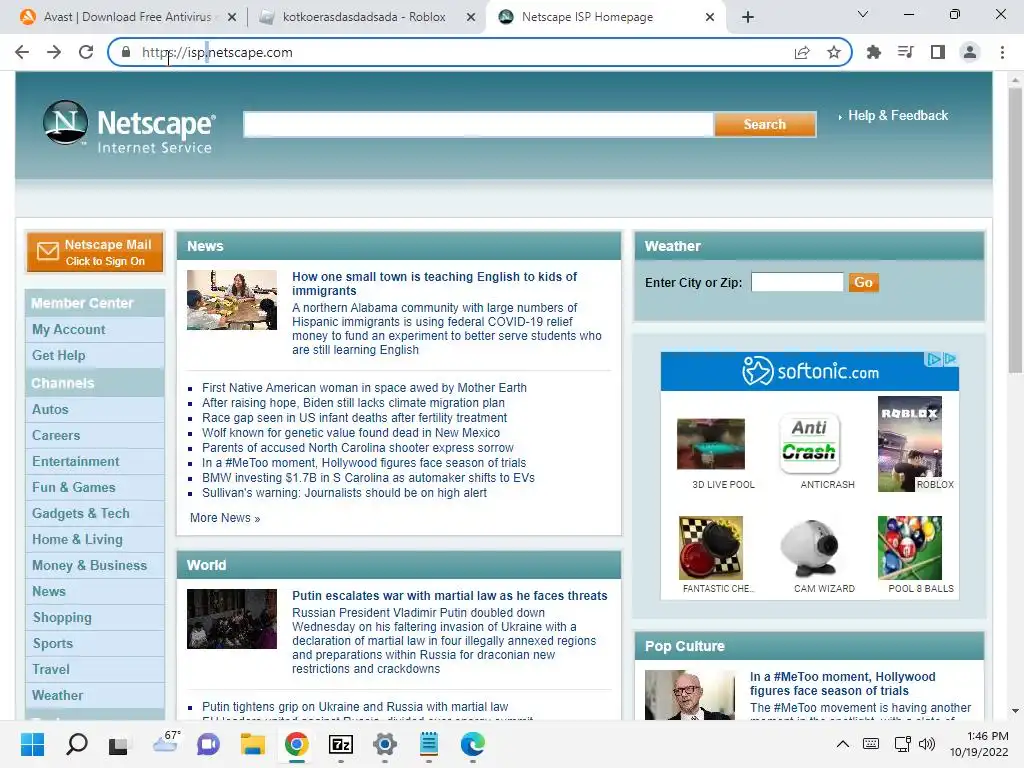1024x768 pixels.
Task: Focus the Enter City or Zip field
Action: pos(797,282)
